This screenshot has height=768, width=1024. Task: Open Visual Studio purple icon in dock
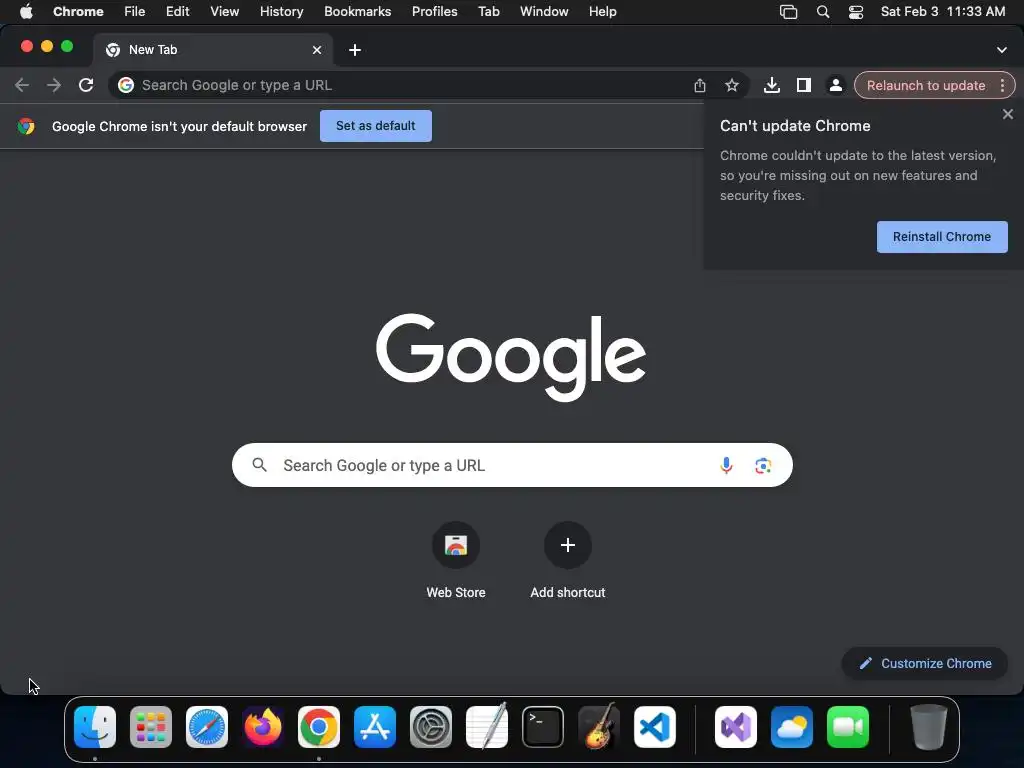[736, 727]
